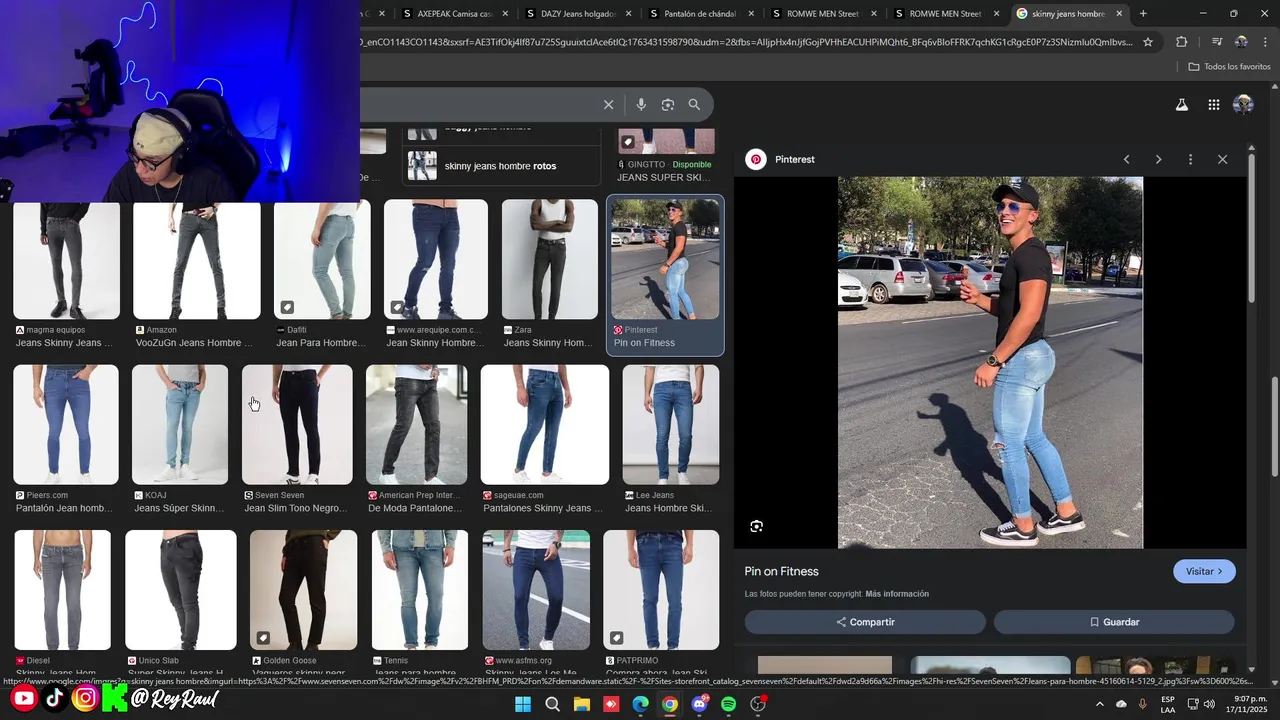Open search by image camera icon
The image size is (1280, 720).
click(667, 104)
